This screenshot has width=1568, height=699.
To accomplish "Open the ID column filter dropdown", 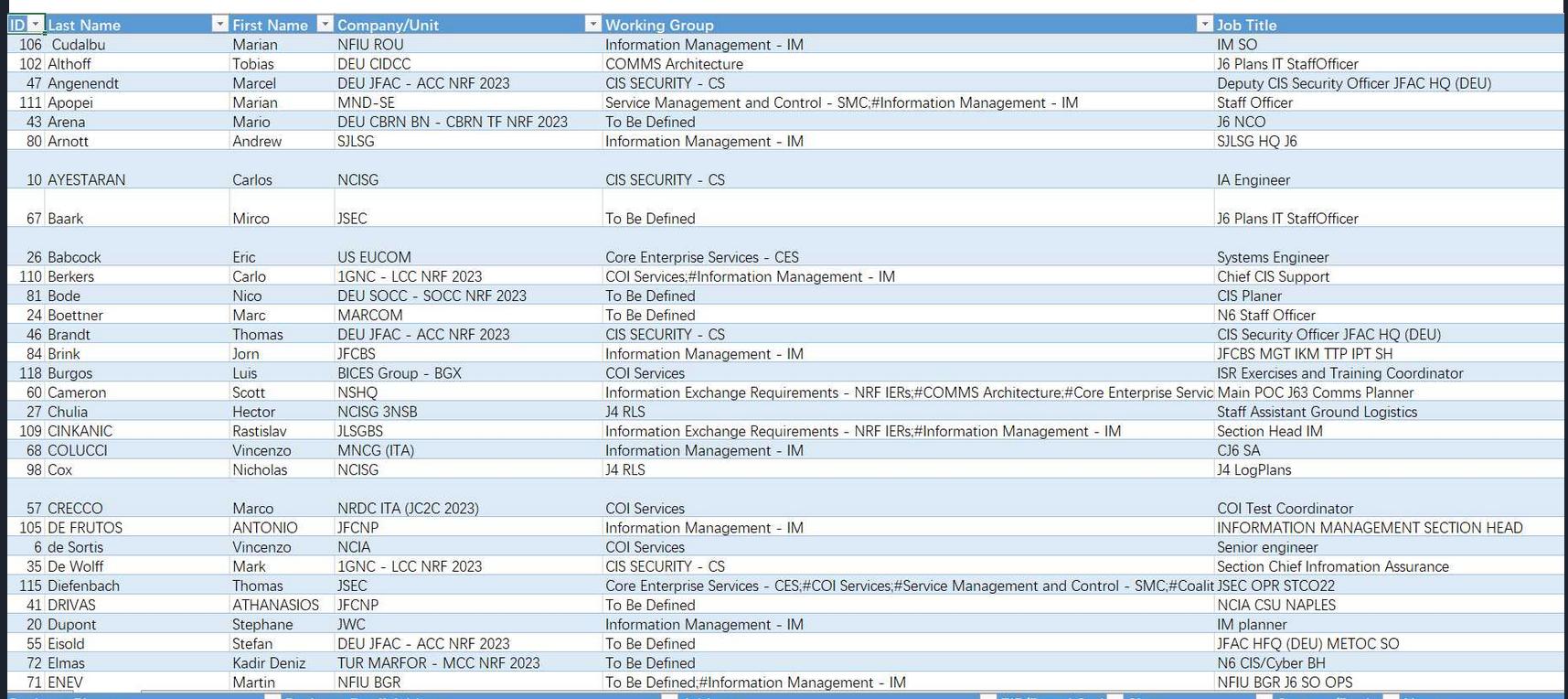I will pyautogui.click(x=36, y=25).
